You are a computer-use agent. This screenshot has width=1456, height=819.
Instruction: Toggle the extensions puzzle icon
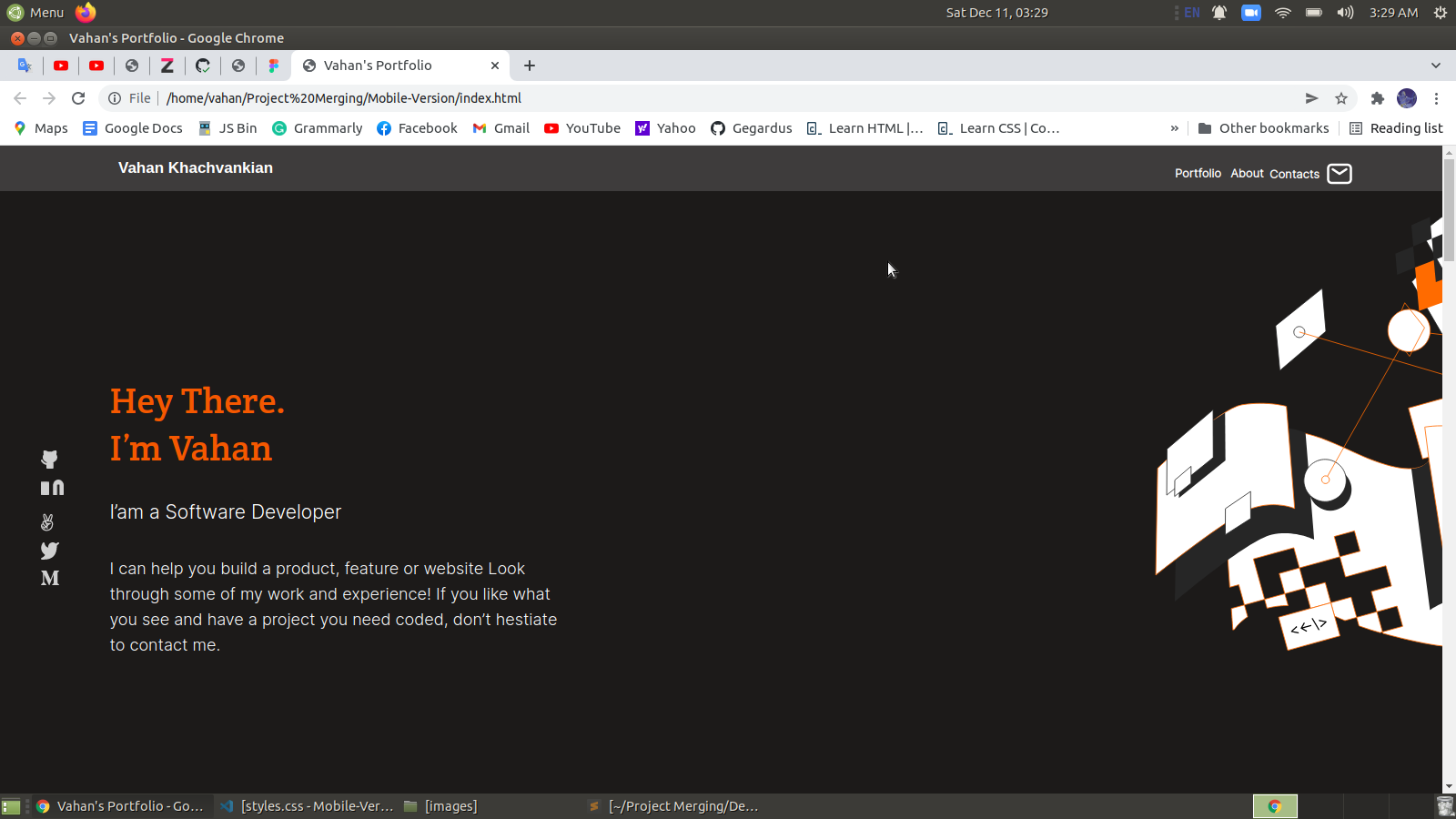click(x=1377, y=98)
